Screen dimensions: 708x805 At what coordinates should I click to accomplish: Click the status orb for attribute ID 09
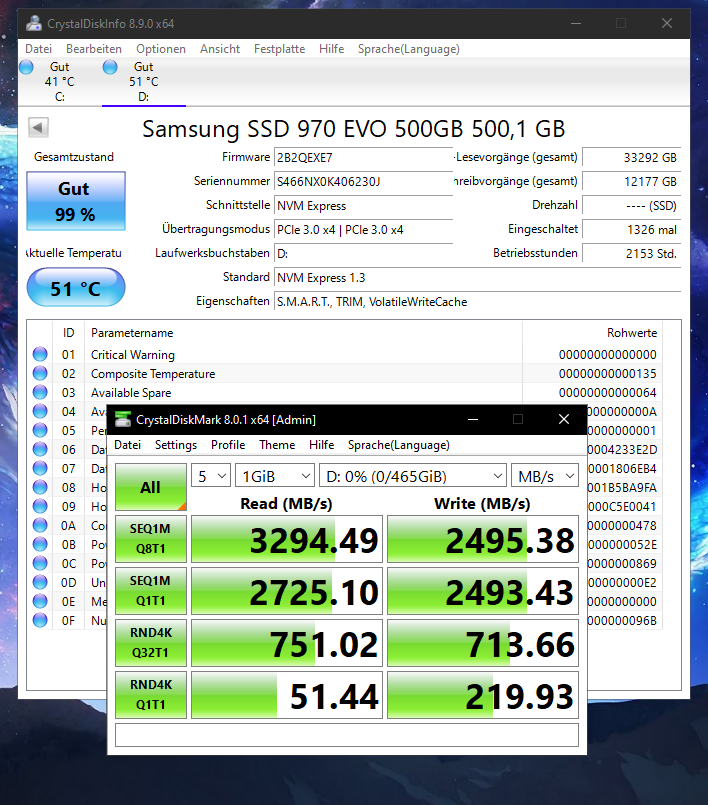40,506
